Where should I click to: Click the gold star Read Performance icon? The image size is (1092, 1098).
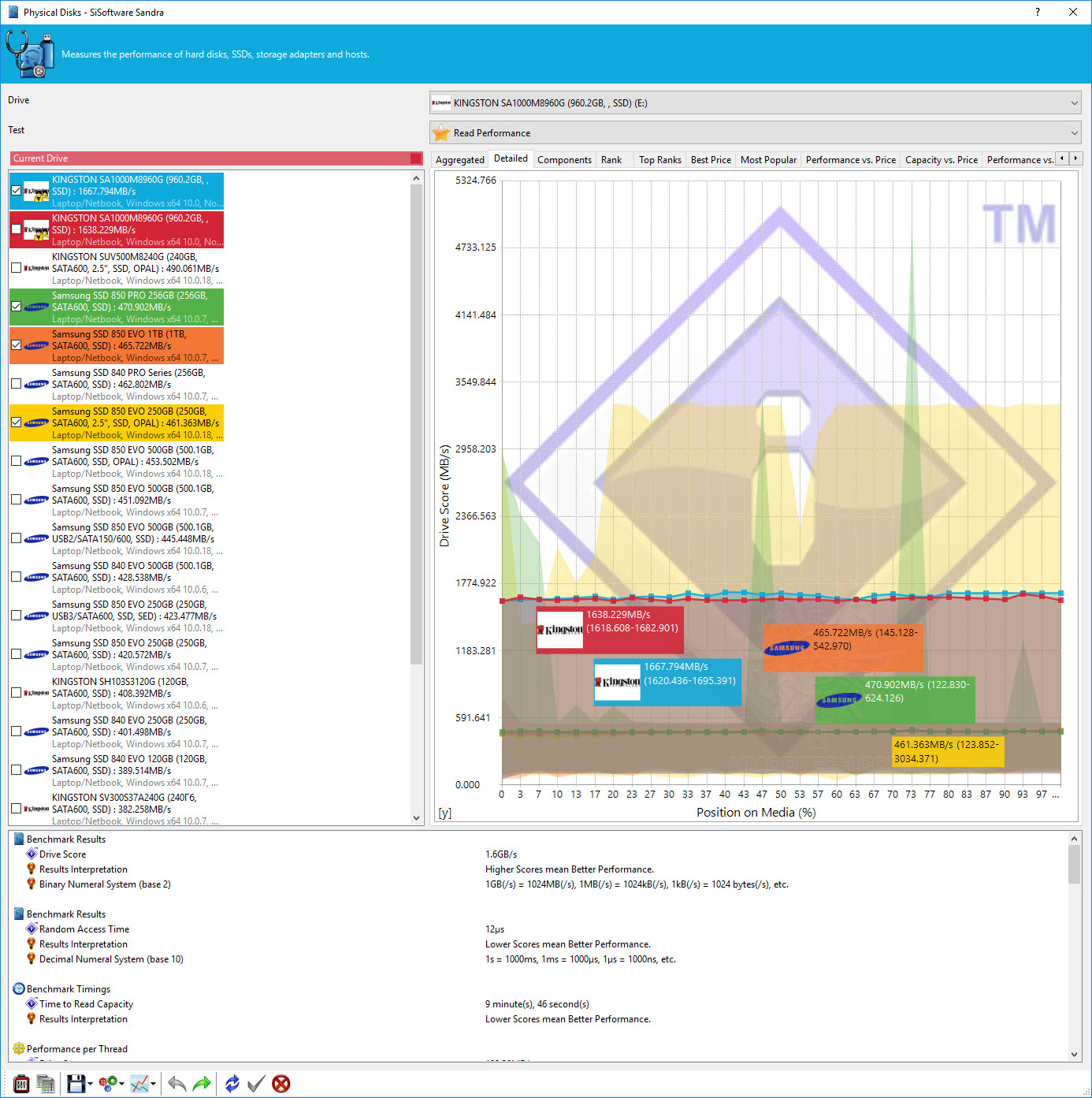pos(441,132)
